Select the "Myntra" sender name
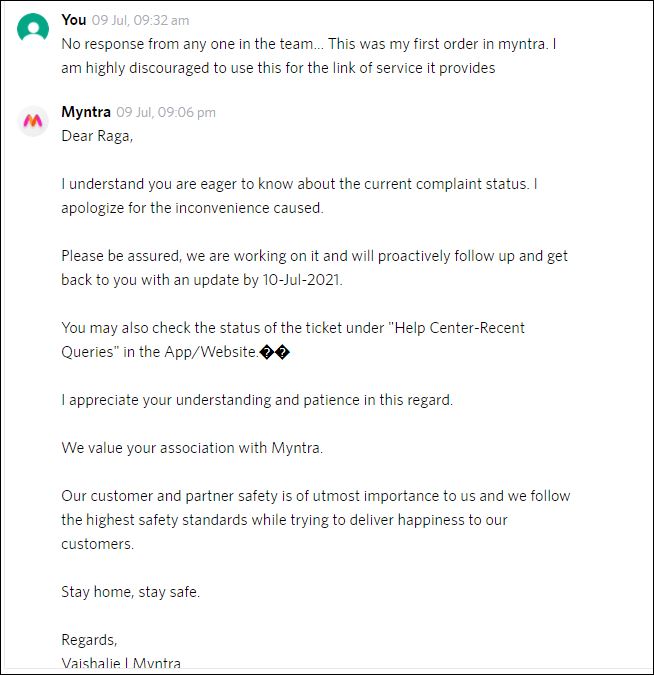The height and width of the screenshot is (675, 654). click(86, 112)
